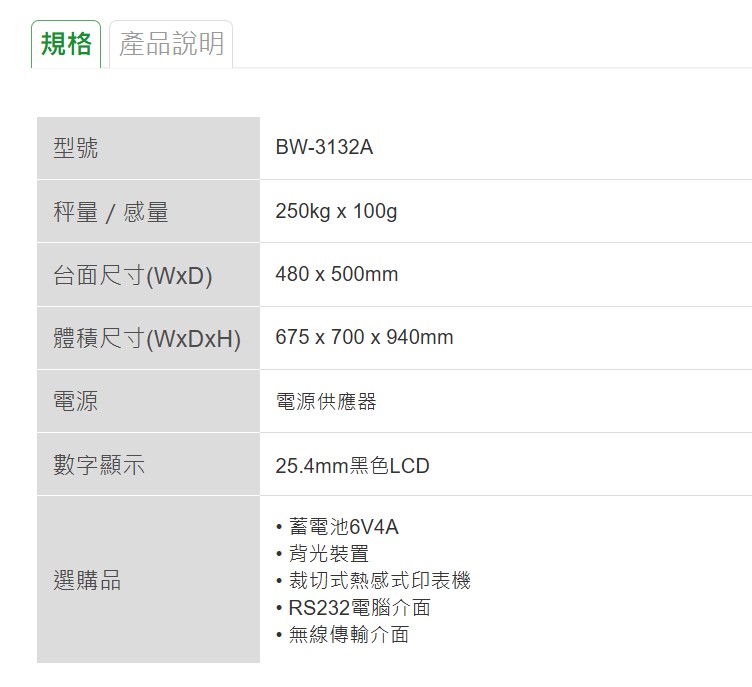Open the 產品說明 tab
The width and height of the screenshot is (752, 687).
pyautogui.click(x=171, y=44)
